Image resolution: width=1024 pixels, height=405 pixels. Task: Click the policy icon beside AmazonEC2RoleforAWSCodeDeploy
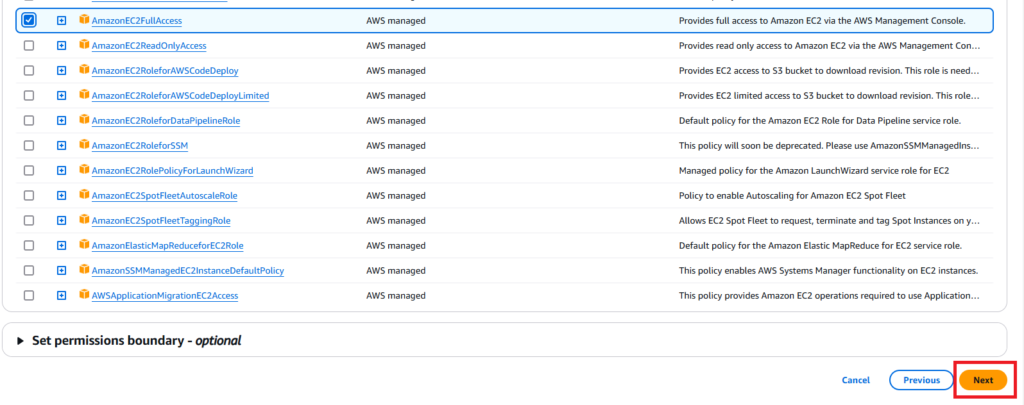click(85, 71)
